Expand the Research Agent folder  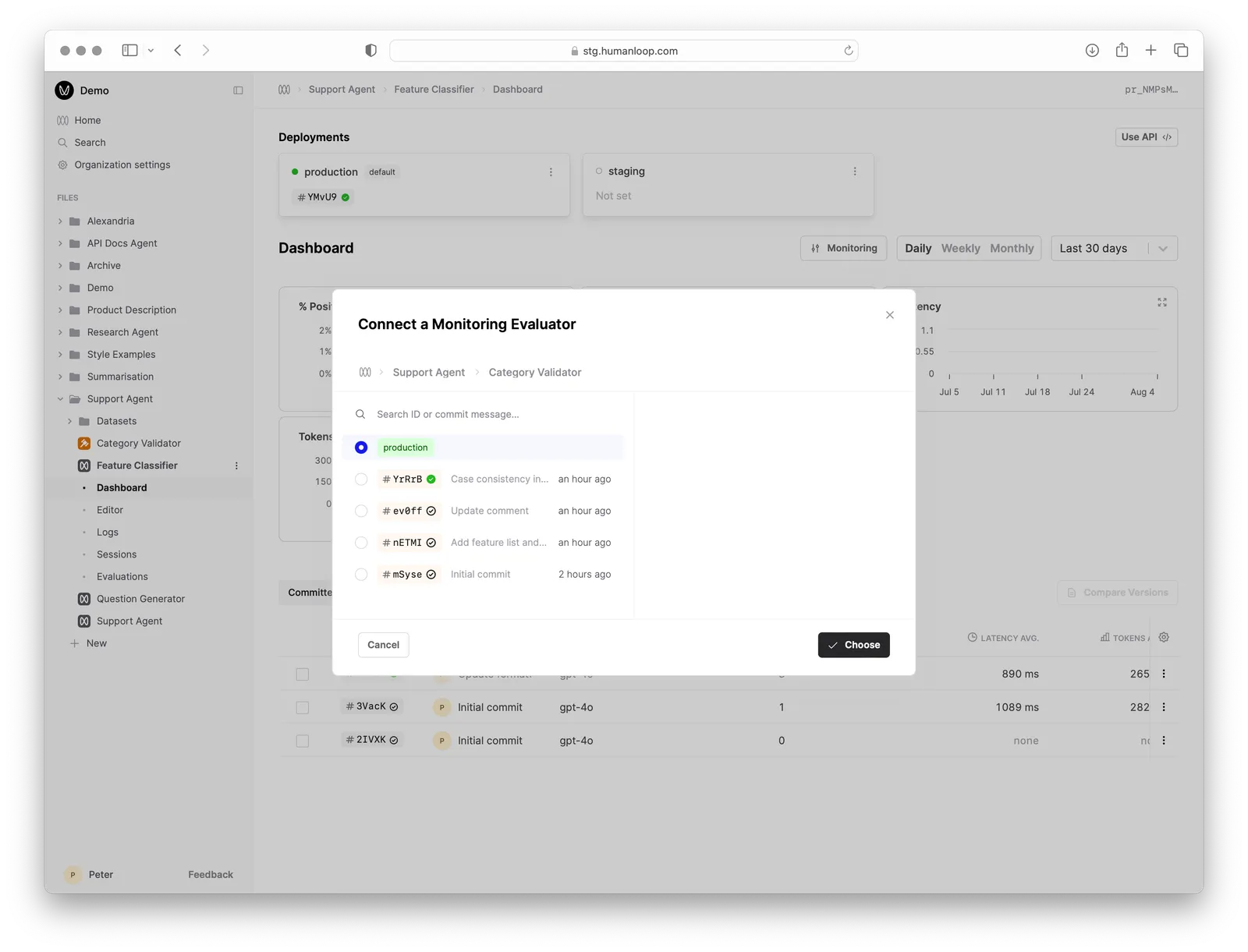60,332
